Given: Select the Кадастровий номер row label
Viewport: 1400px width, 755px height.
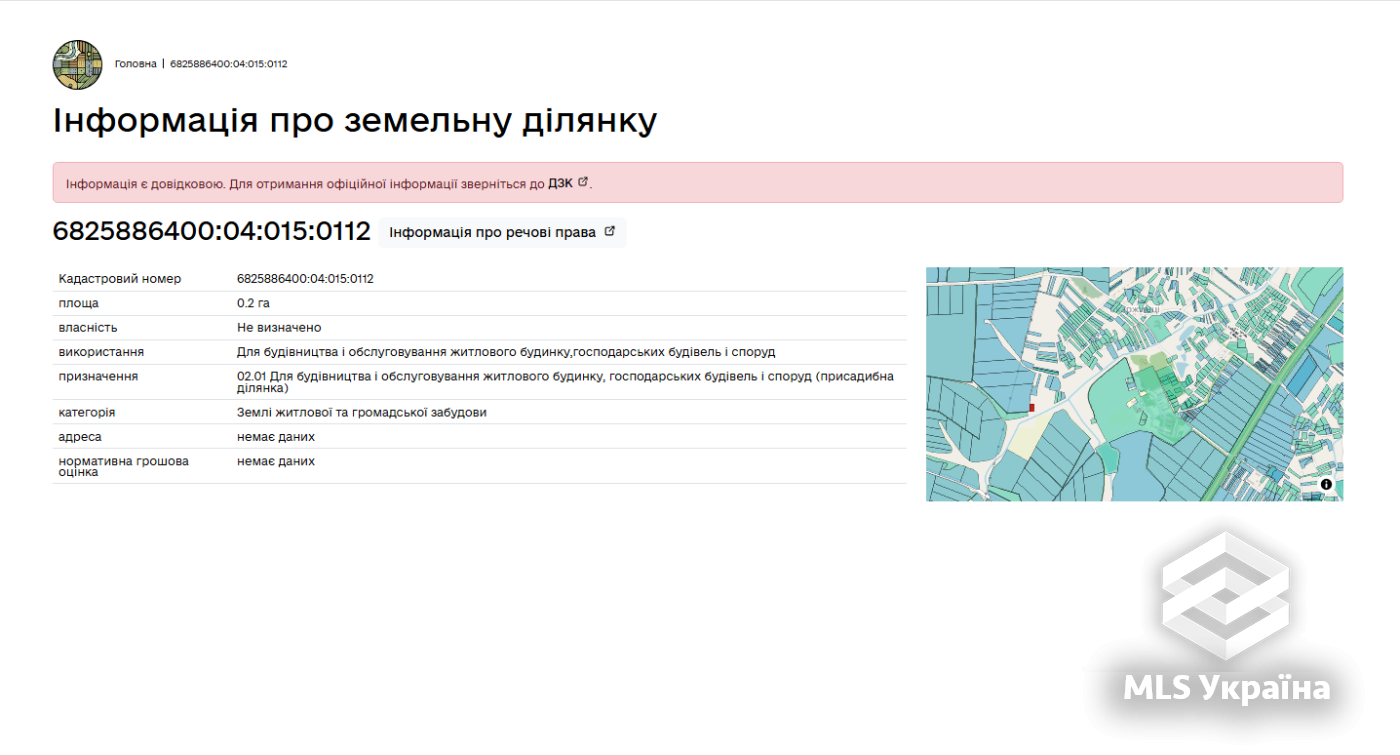Looking at the screenshot, I should 120,279.
